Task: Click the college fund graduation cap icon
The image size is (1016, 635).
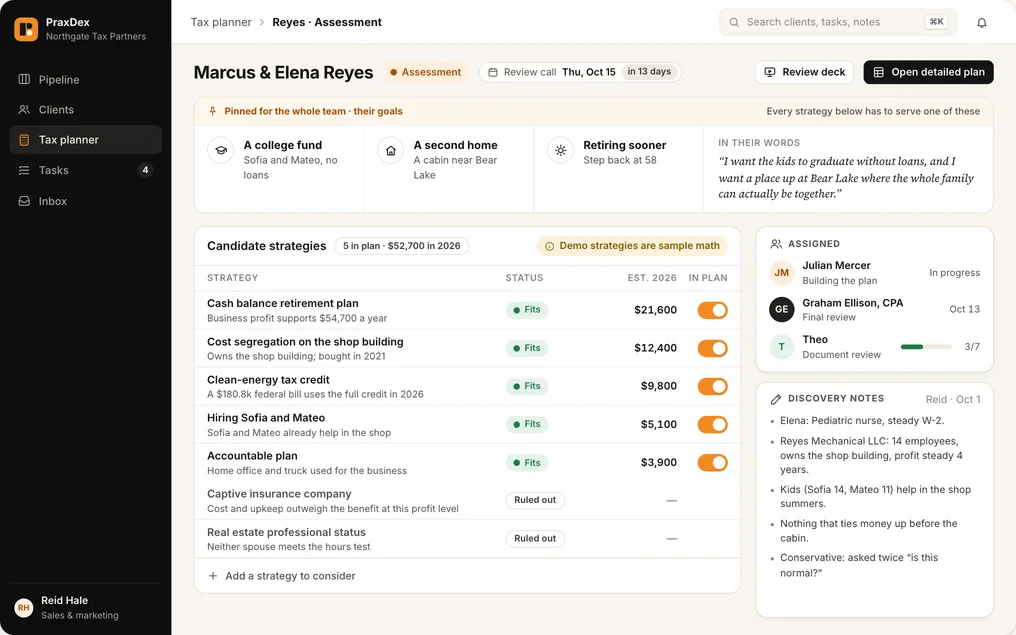Action: (x=221, y=150)
